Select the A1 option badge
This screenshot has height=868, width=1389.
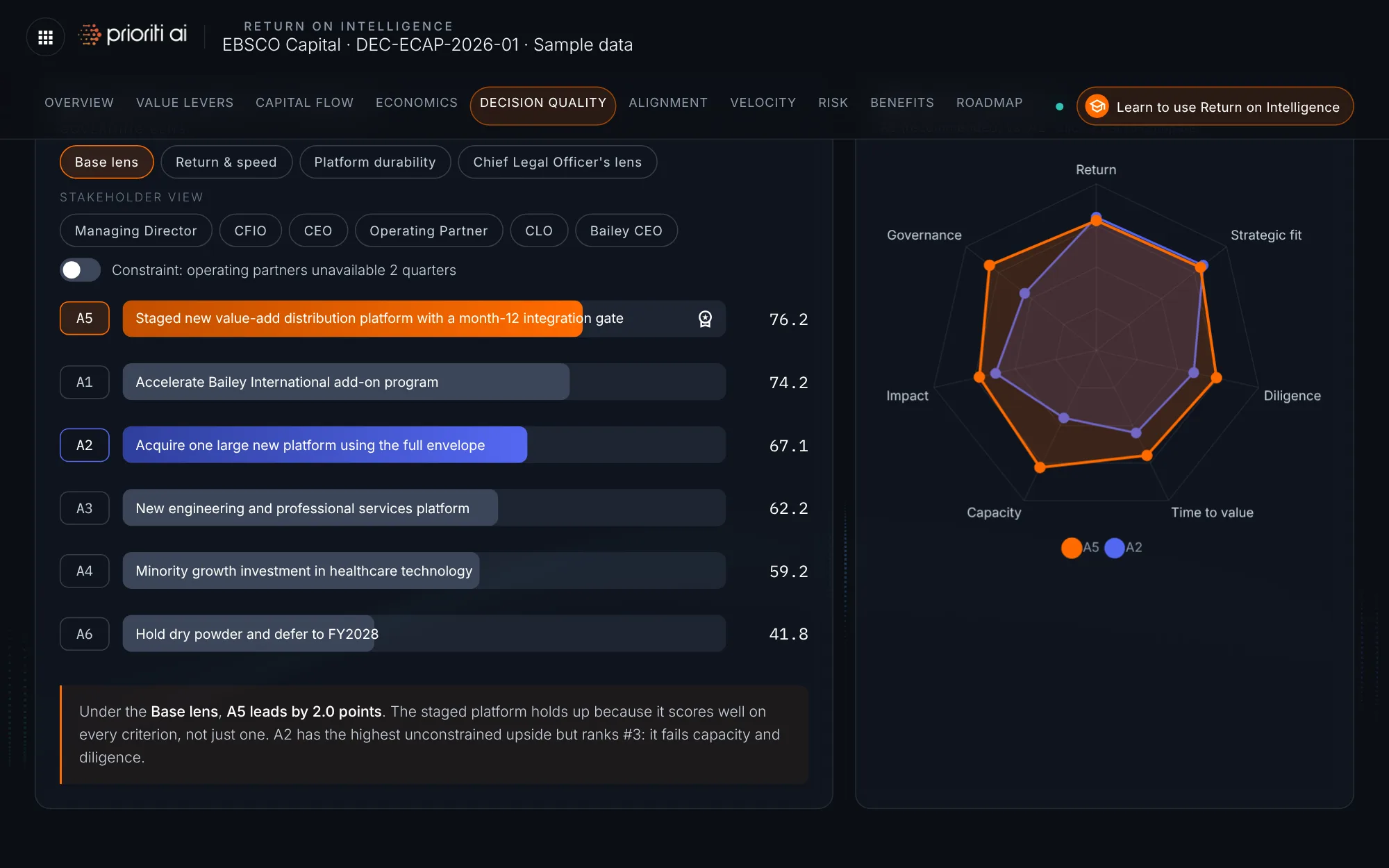(x=85, y=382)
